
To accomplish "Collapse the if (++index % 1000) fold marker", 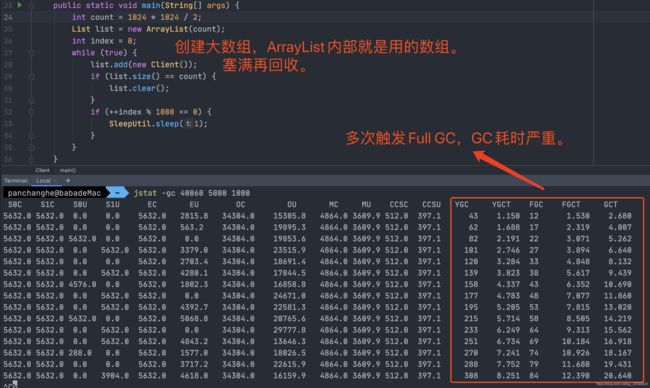I will click(x=32, y=112).
